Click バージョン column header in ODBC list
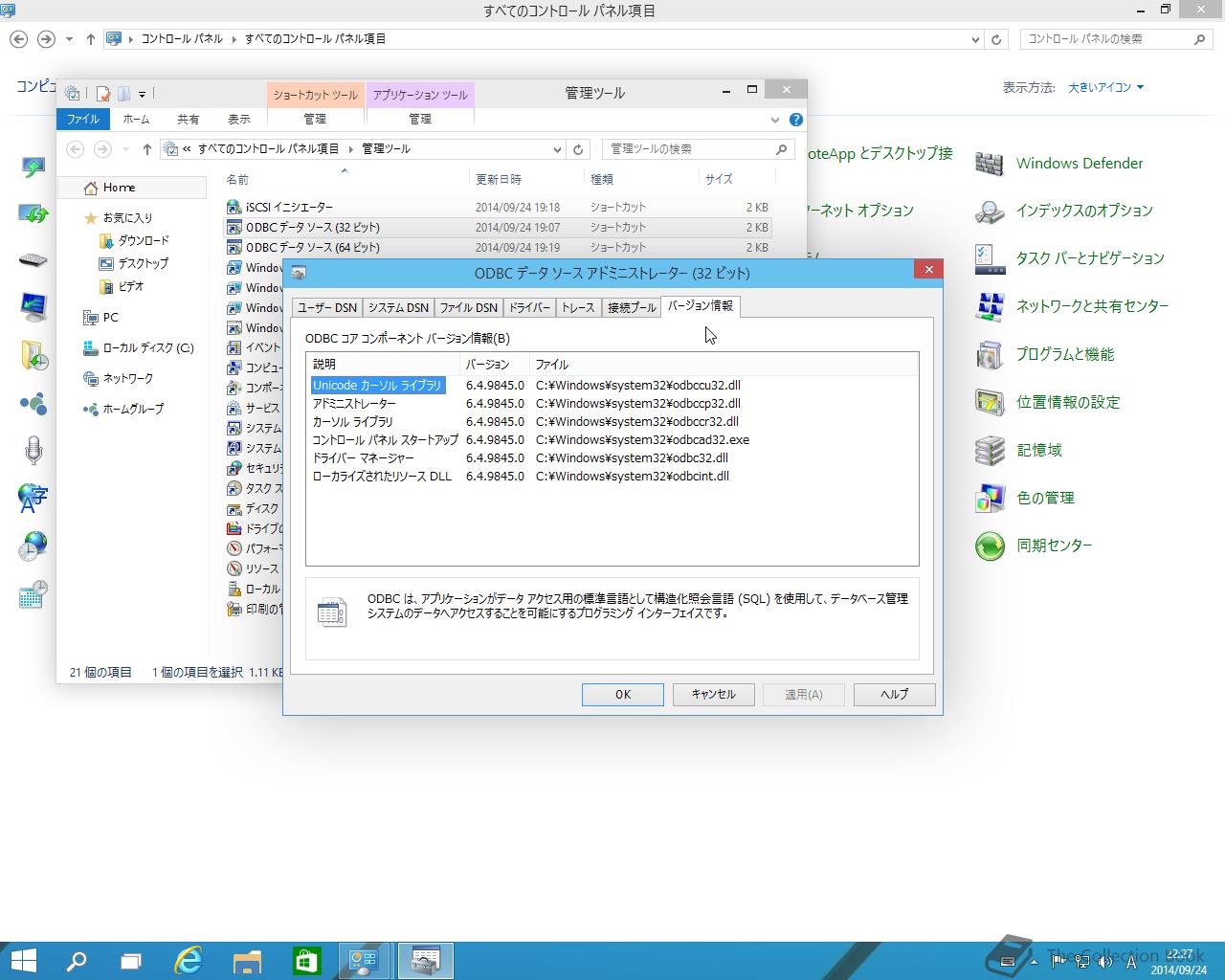This screenshot has height=980, width=1225. pyautogui.click(x=494, y=365)
